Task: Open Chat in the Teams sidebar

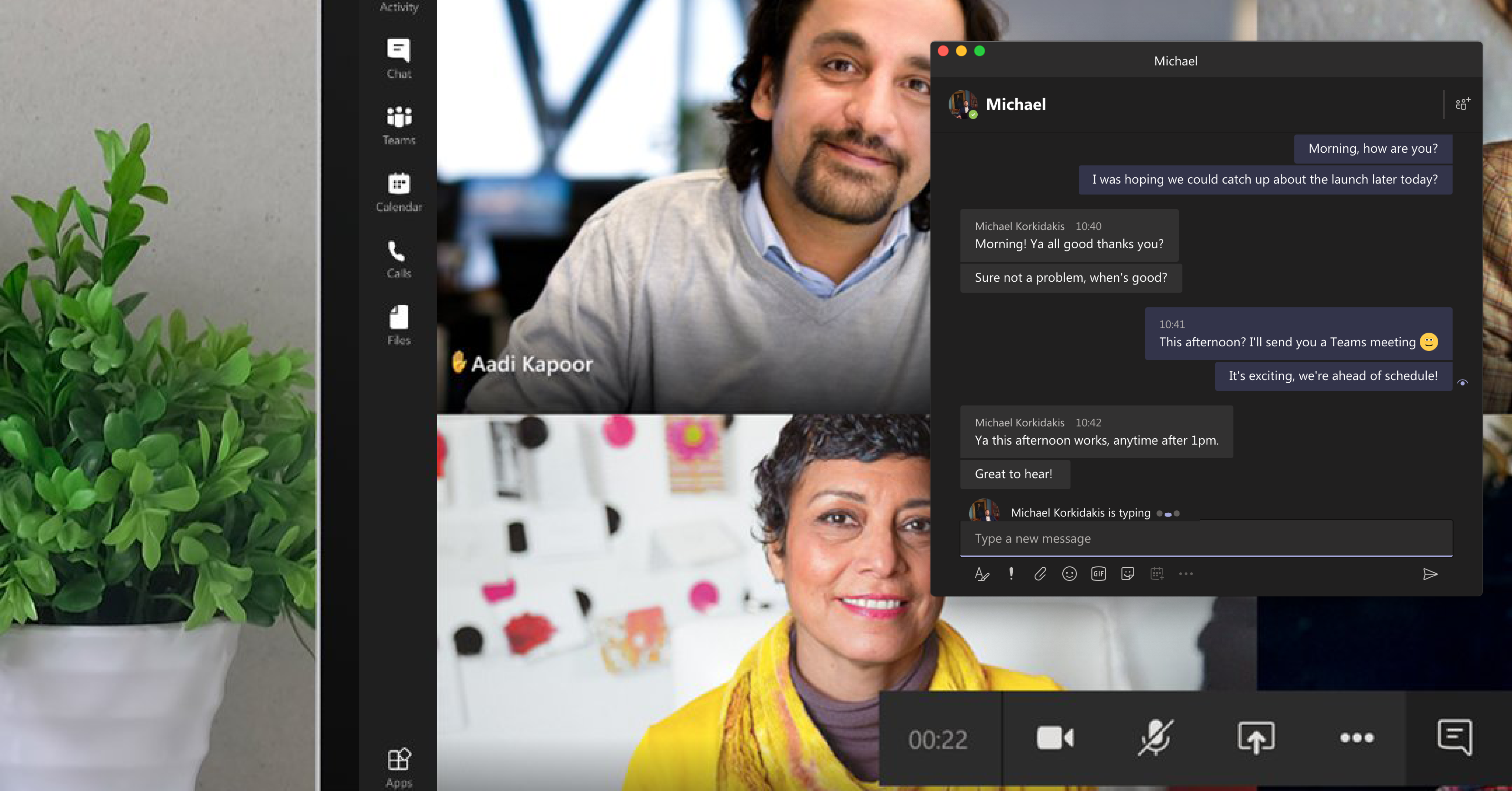Action: (x=399, y=59)
